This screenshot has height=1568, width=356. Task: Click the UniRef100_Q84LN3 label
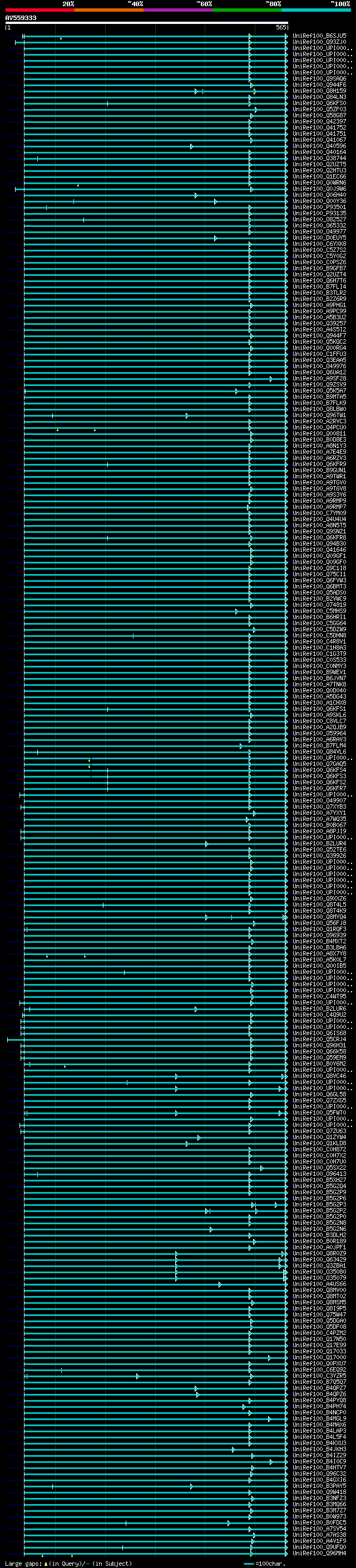319,97
